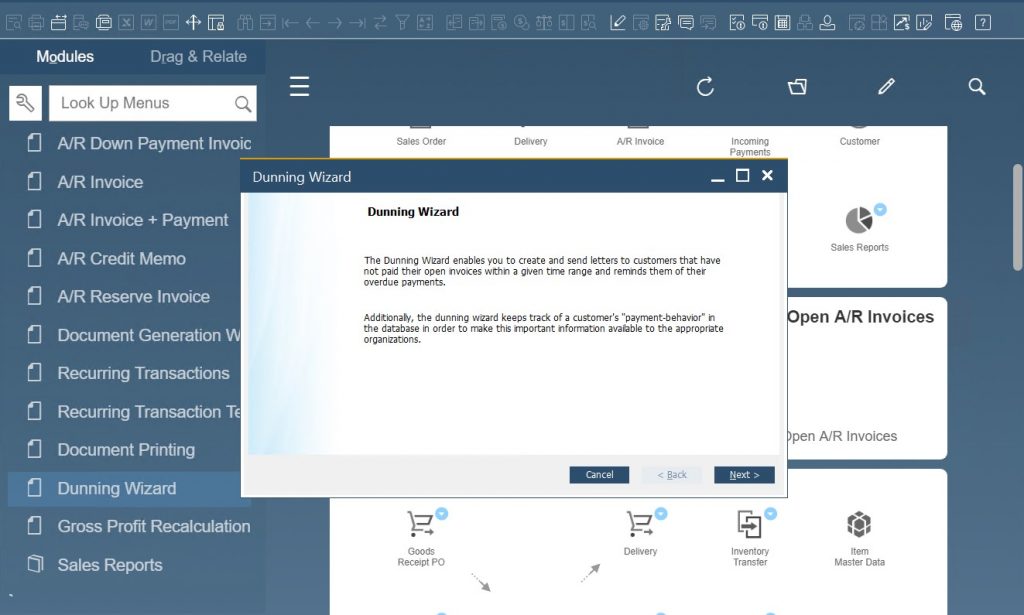Screen dimensions: 1024x615
Task: Export the document to Microsoft Excel
Action: click(x=124, y=21)
